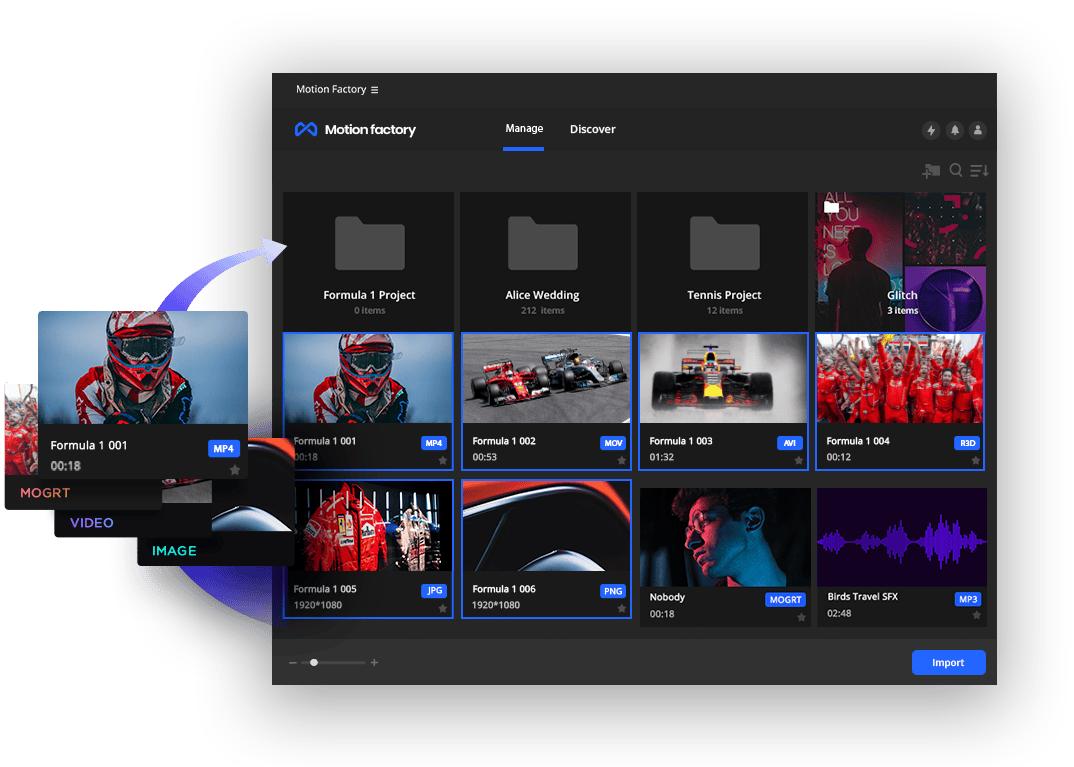Click the "Formula 1 004" file name

pos(858,441)
